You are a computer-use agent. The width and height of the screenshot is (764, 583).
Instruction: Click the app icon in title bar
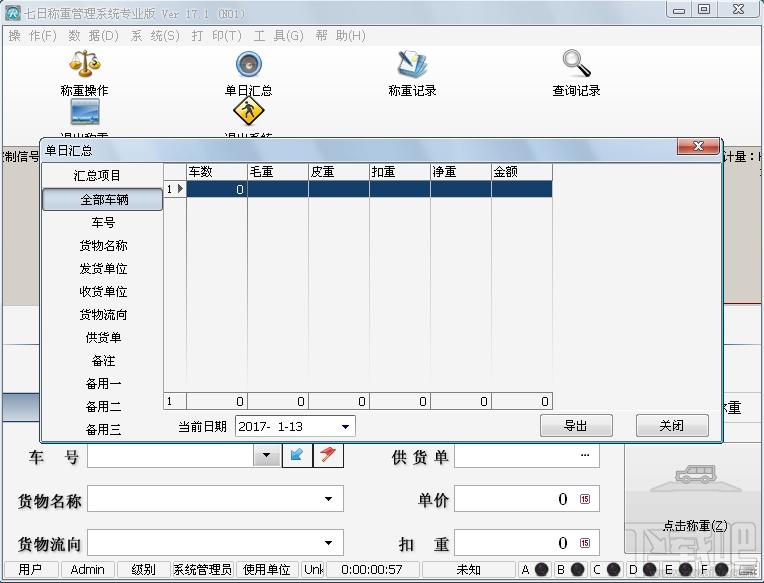(x=13, y=12)
